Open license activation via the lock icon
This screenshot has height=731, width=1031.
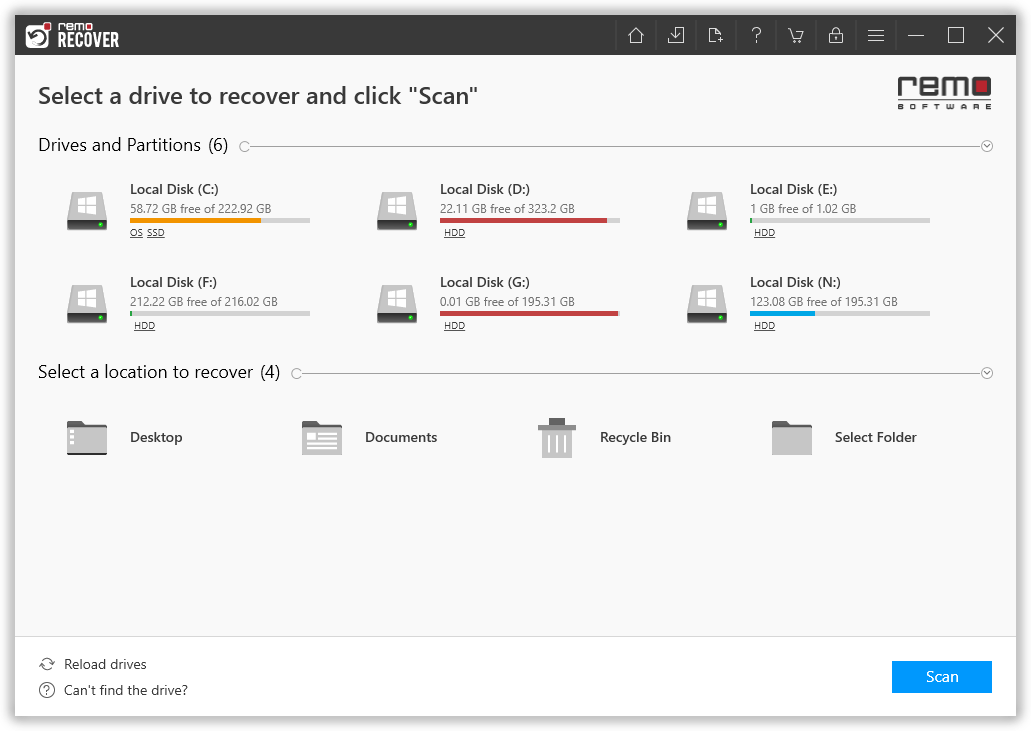pyautogui.click(x=835, y=34)
